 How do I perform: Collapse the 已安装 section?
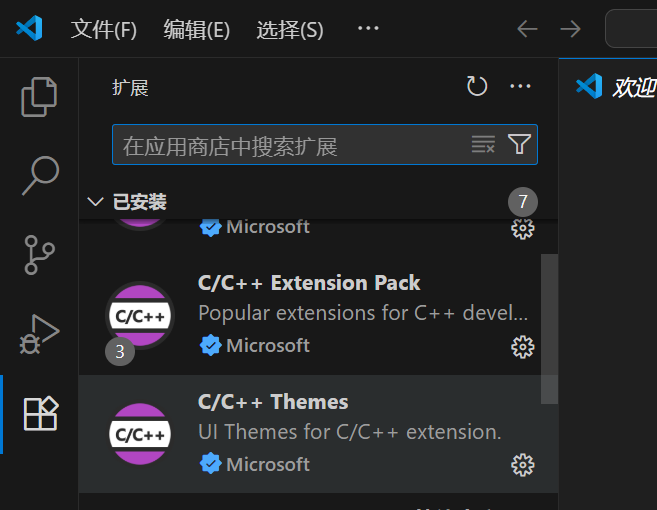(x=96, y=202)
